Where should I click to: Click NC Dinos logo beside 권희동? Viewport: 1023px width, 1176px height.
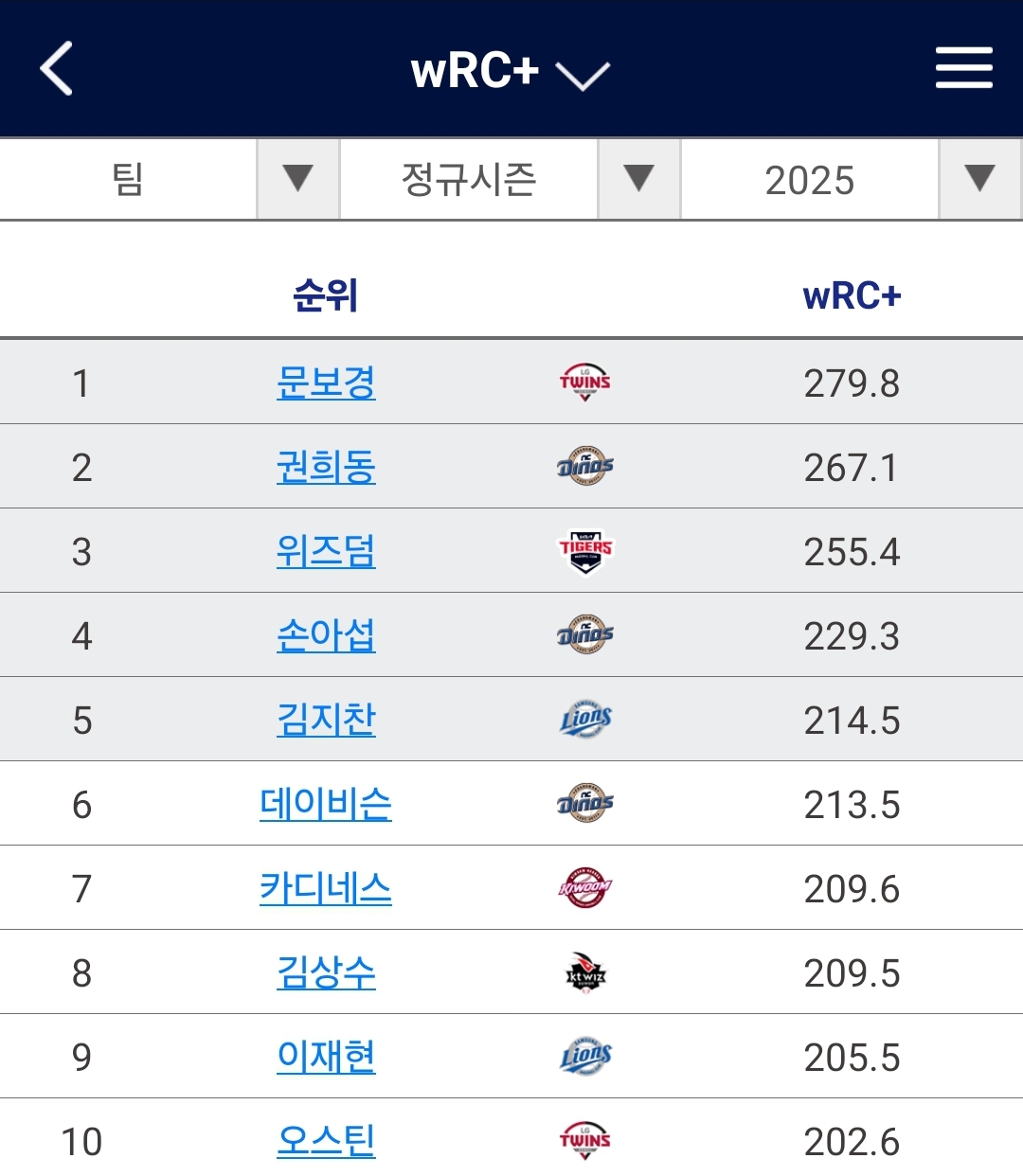[x=585, y=466]
